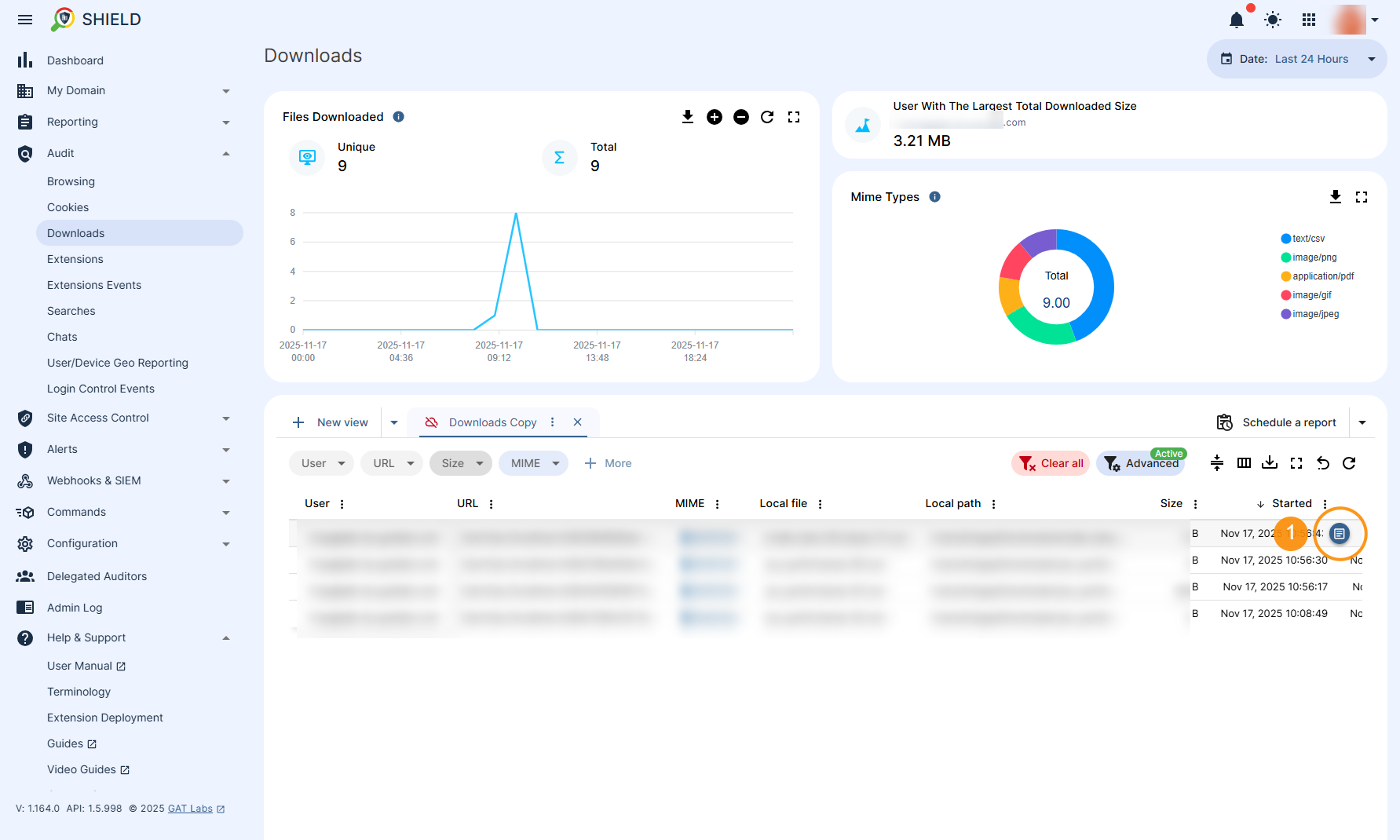Open the Date Last 24 Hours dropdown
This screenshot has height=840, width=1400.
click(x=1296, y=59)
